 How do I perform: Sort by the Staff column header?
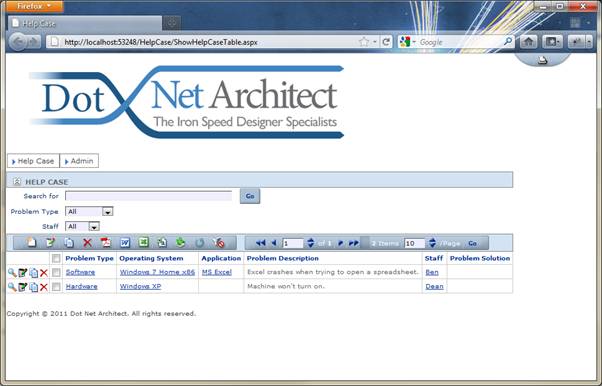[x=434, y=258]
